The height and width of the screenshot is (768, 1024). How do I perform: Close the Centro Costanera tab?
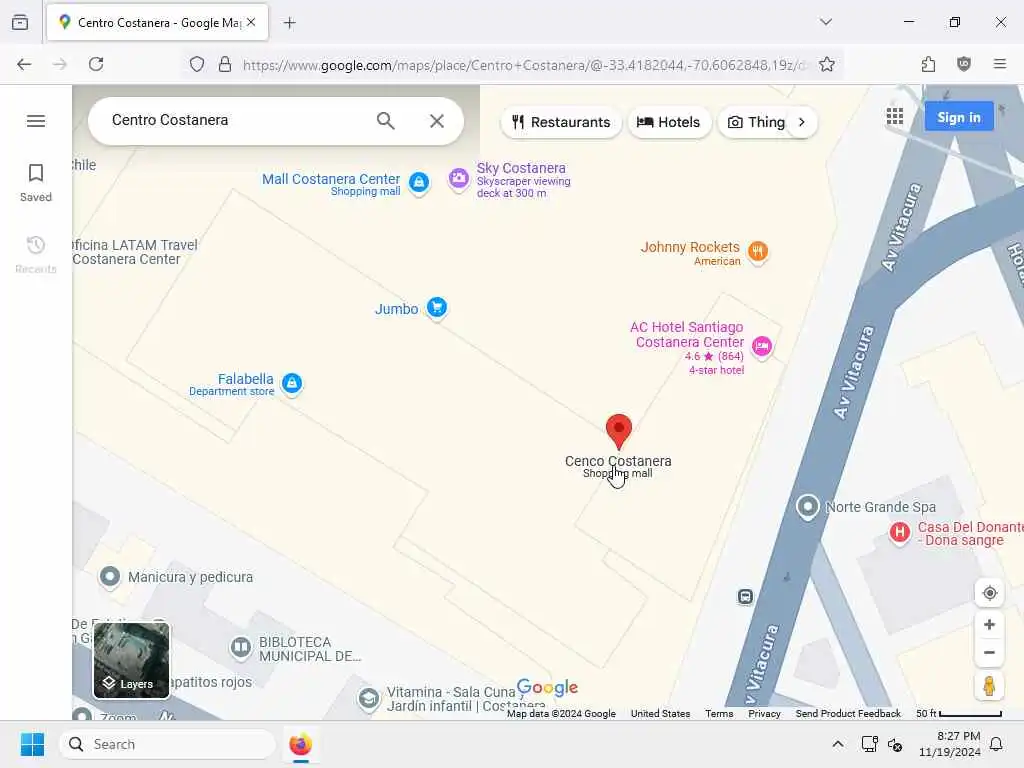(251, 22)
